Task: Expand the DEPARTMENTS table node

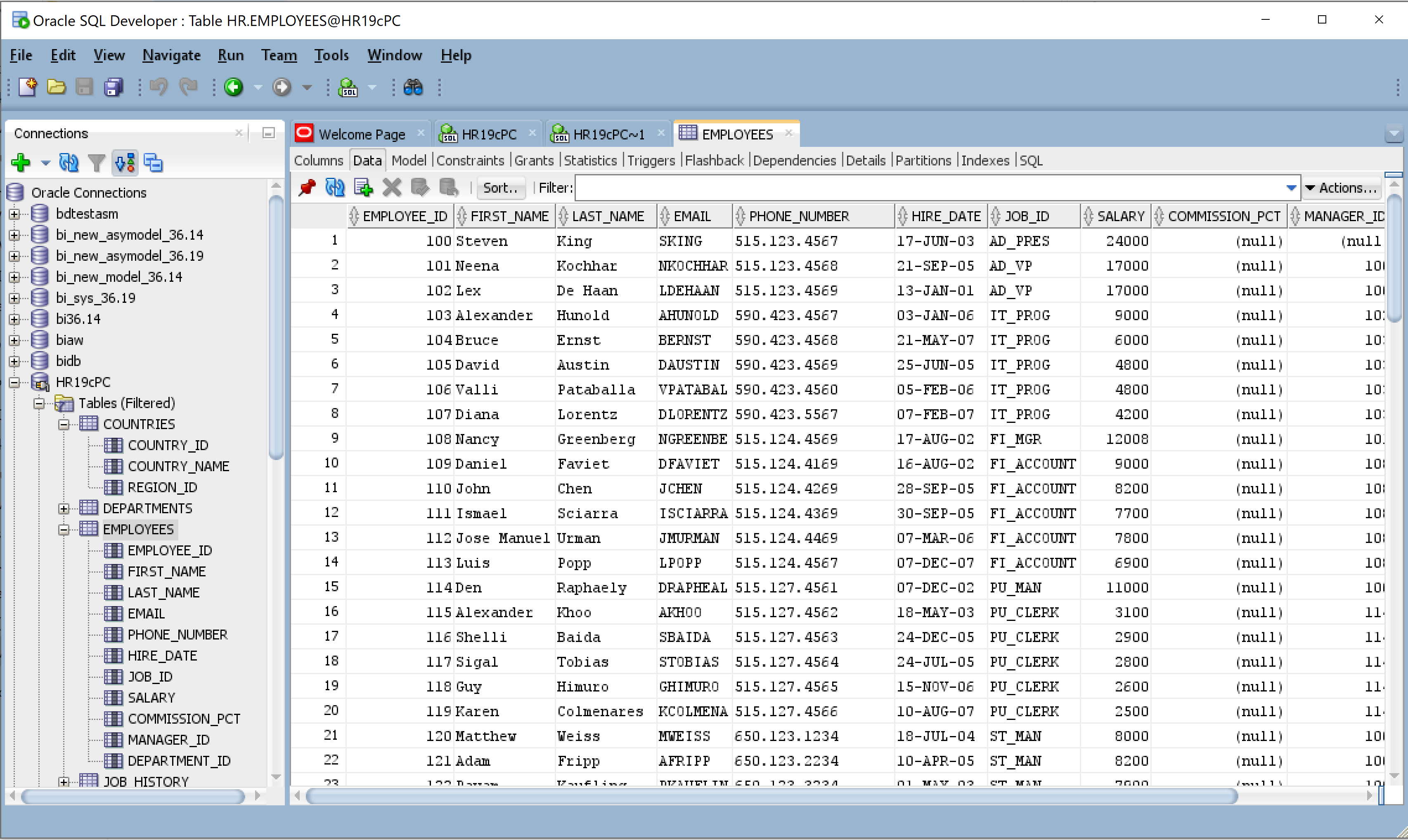Action: pos(64,508)
